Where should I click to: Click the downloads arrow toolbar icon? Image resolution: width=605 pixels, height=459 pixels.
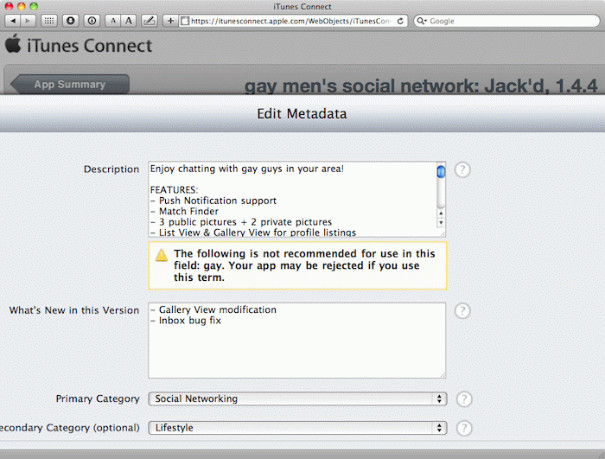coord(71,21)
